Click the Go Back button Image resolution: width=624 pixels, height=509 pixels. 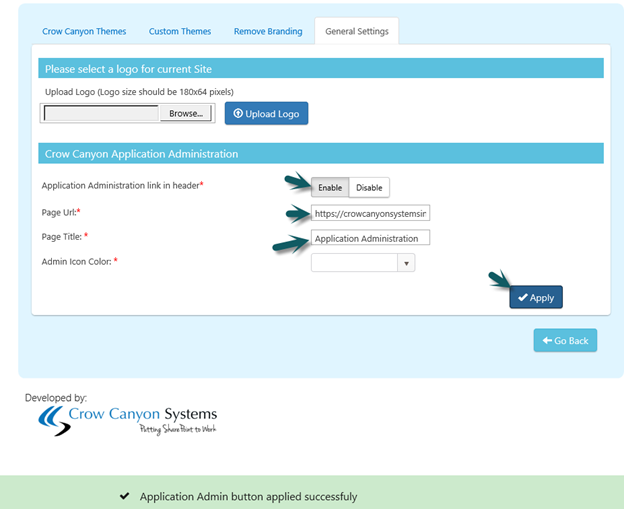(x=565, y=340)
